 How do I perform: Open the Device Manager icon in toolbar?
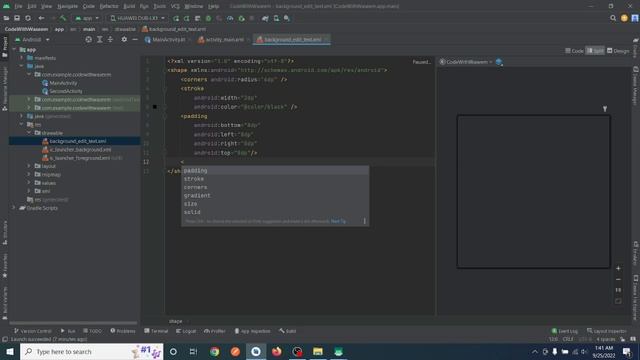tap(276, 18)
